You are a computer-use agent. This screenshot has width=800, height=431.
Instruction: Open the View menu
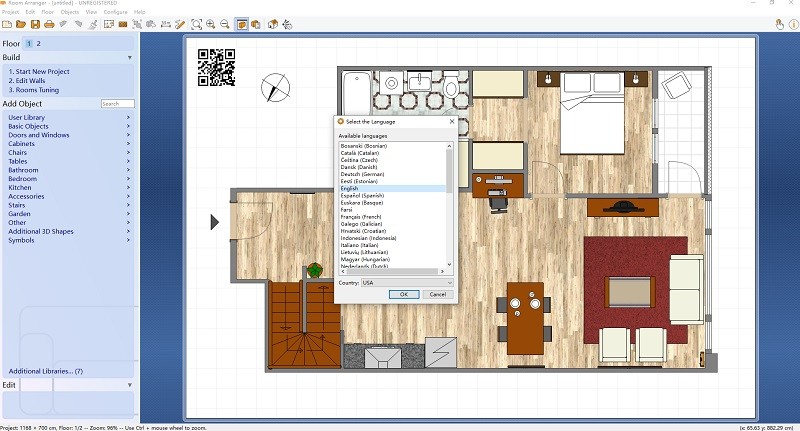(91, 12)
